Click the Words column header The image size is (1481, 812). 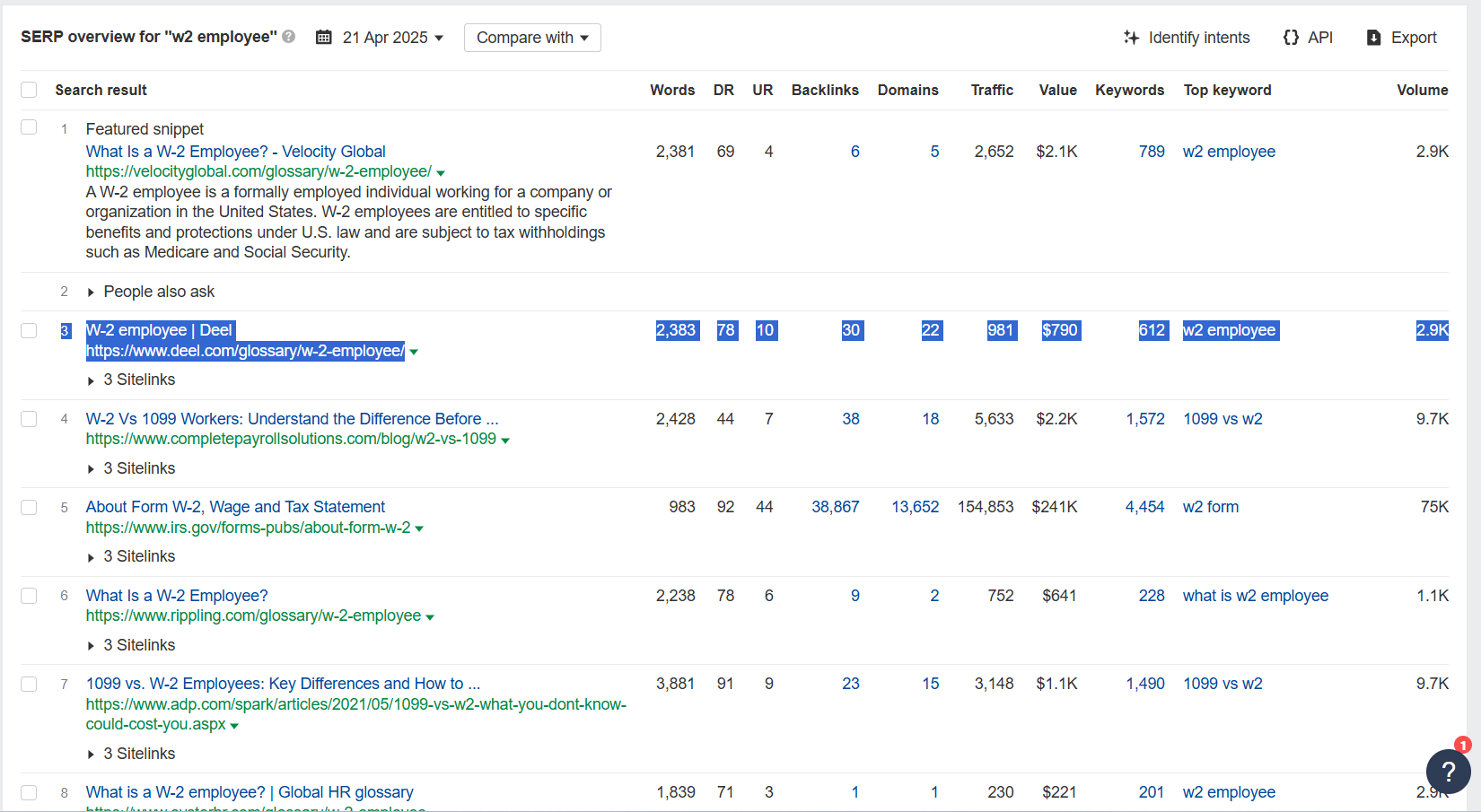click(672, 90)
